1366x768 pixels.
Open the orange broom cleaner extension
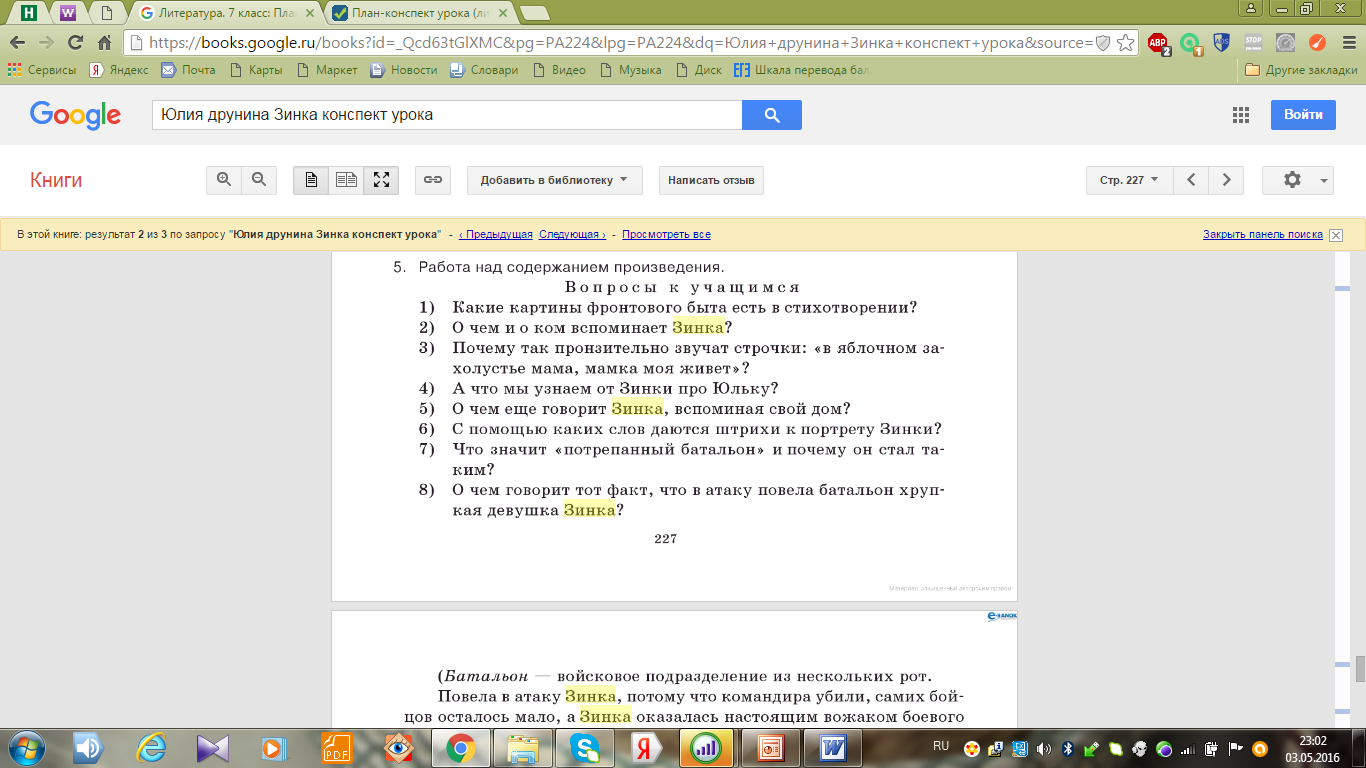pos(1317,43)
